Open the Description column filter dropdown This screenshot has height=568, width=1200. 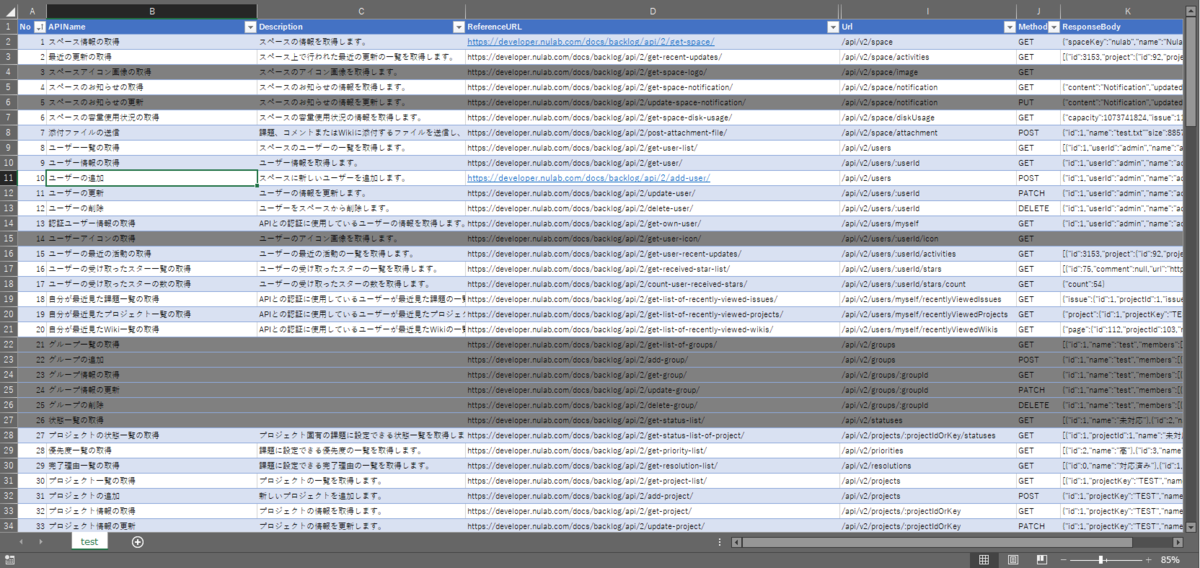458,27
